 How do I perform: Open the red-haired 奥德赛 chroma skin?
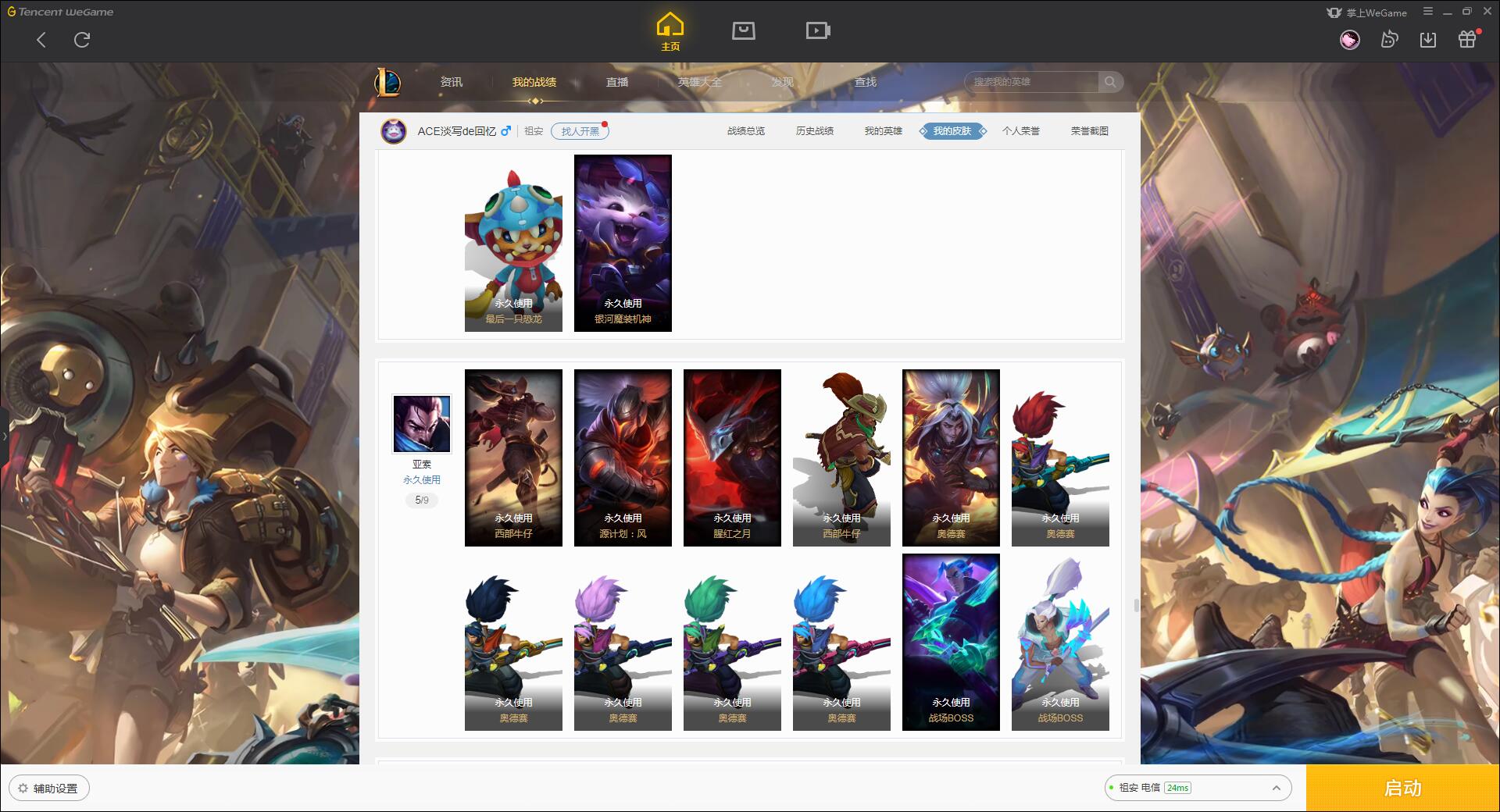1060,458
